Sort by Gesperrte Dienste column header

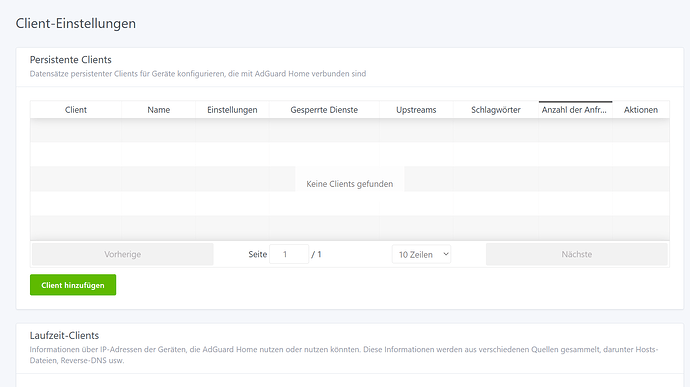pos(324,110)
